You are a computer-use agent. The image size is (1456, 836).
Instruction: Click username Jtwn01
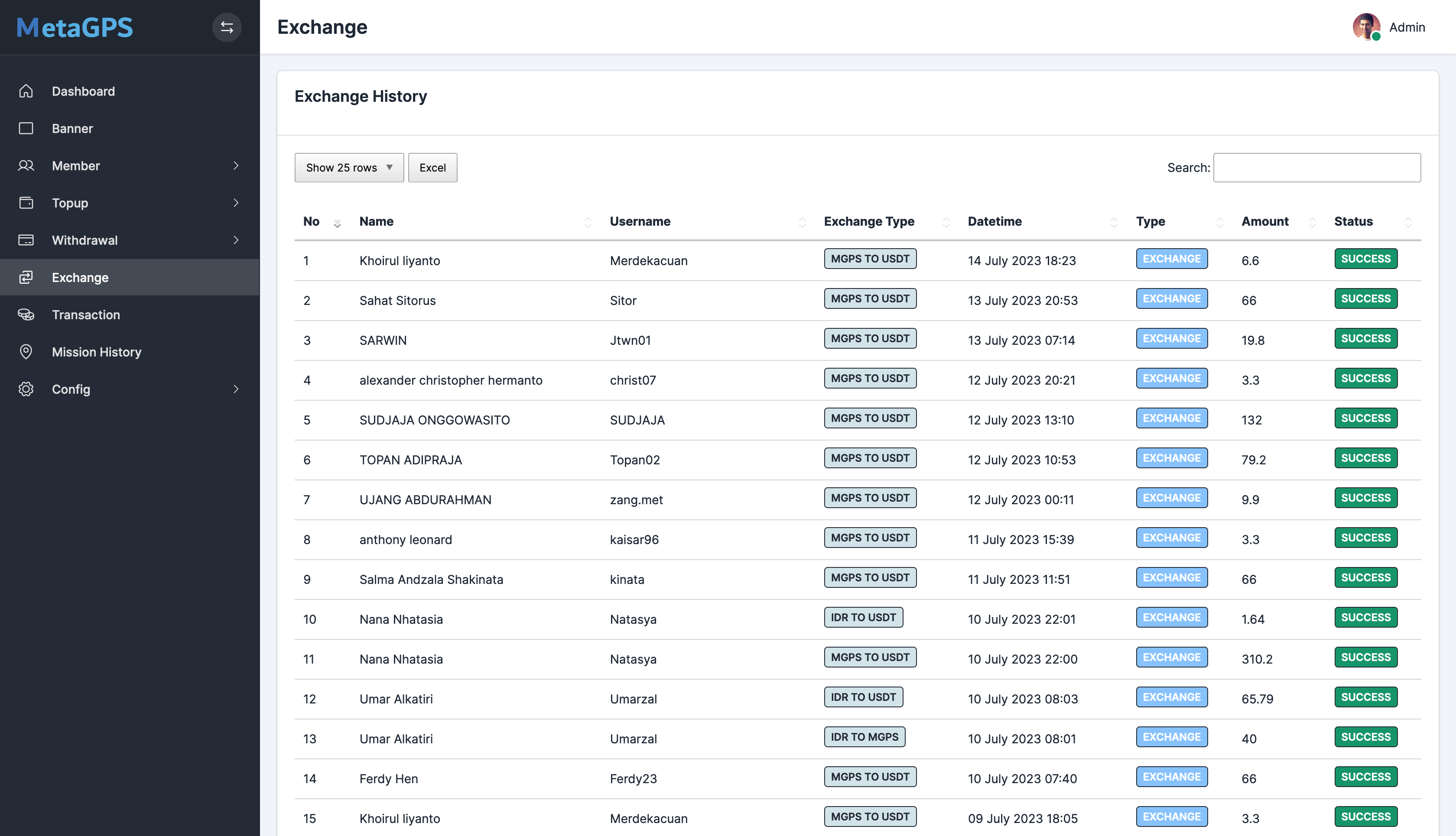630,340
